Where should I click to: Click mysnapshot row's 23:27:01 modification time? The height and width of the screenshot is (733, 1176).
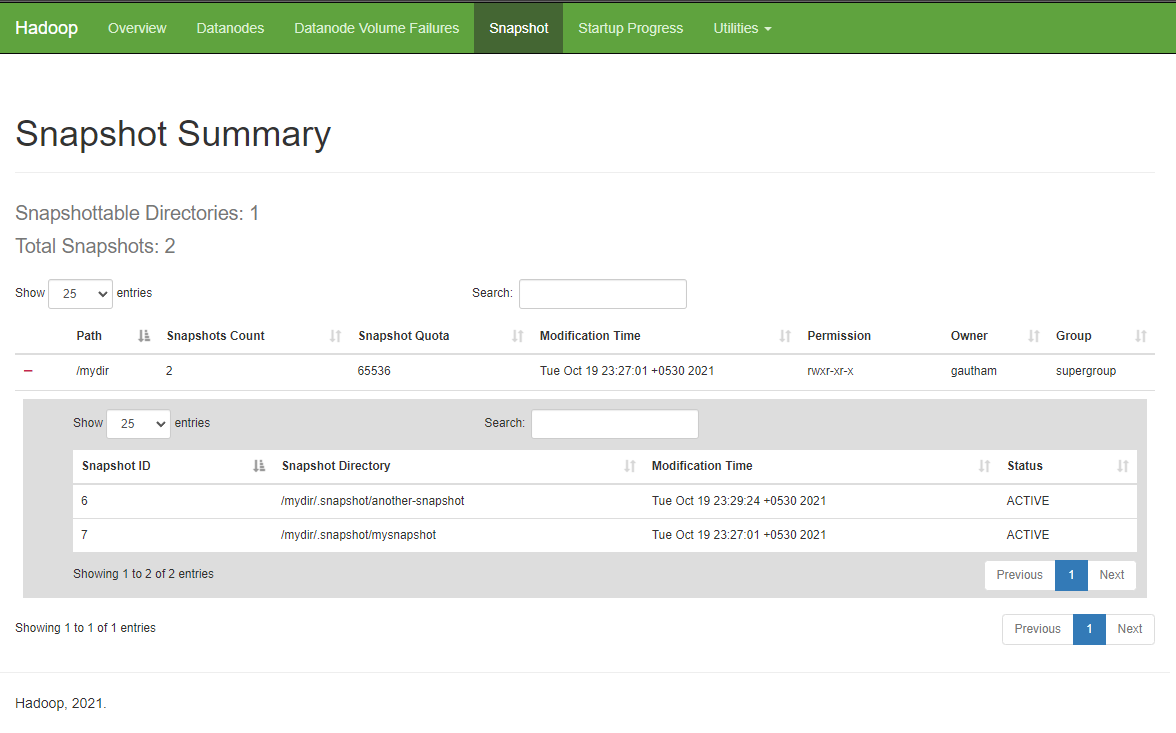click(x=739, y=535)
